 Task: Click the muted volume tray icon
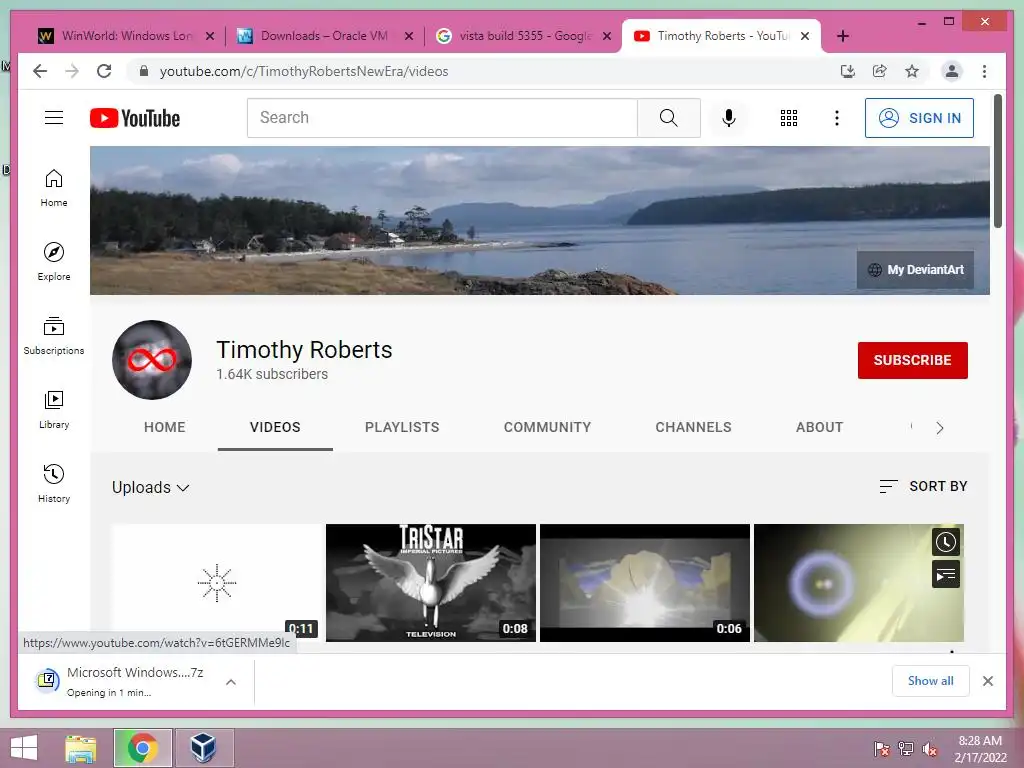[x=930, y=749]
